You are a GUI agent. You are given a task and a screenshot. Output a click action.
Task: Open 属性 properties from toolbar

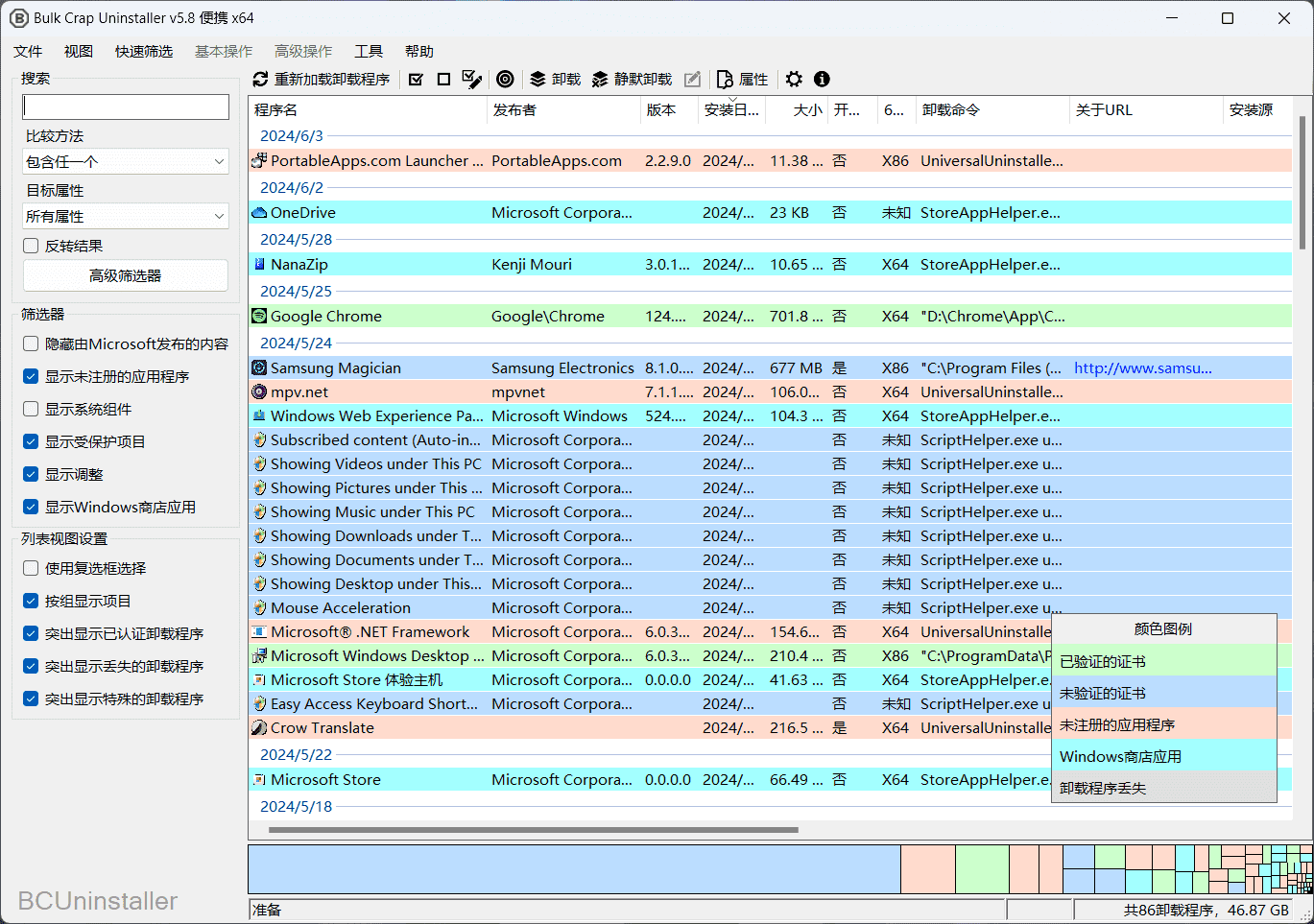(742, 79)
